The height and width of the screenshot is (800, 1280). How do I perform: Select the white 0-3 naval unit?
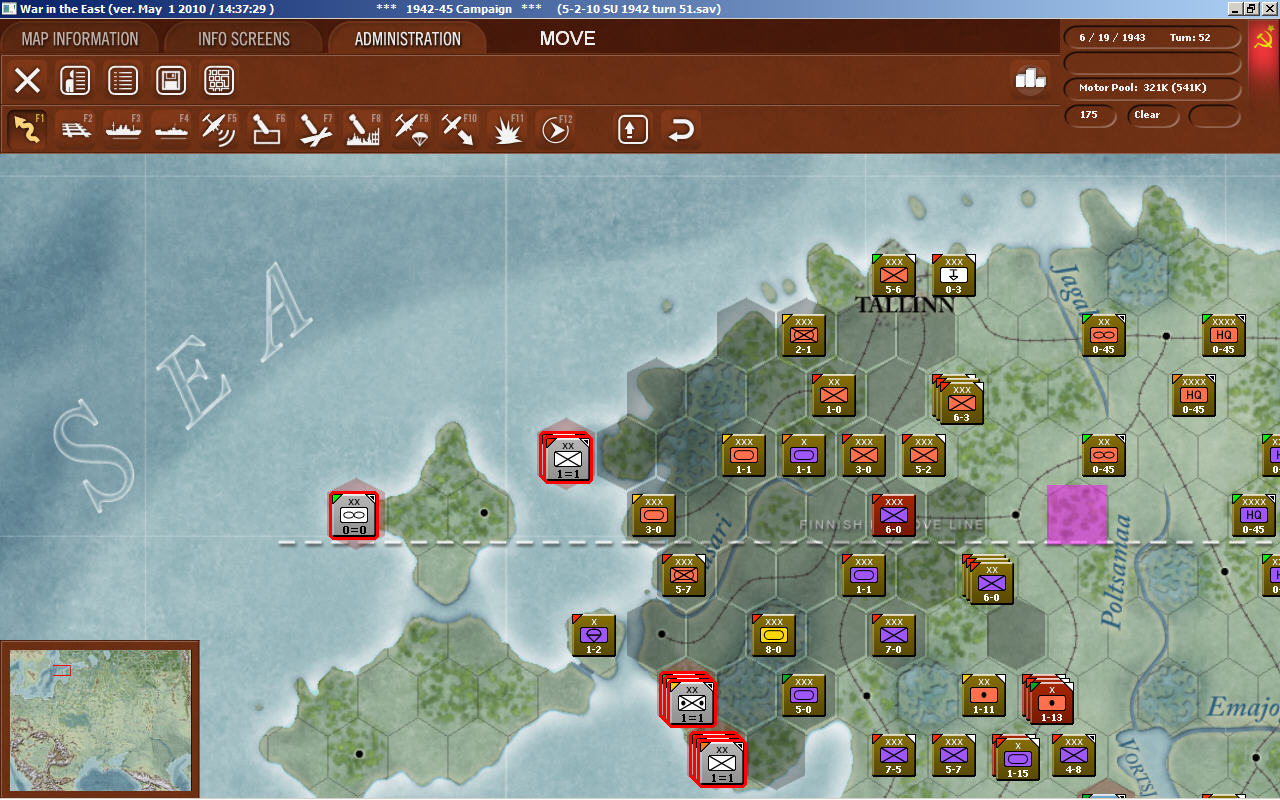[x=953, y=275]
